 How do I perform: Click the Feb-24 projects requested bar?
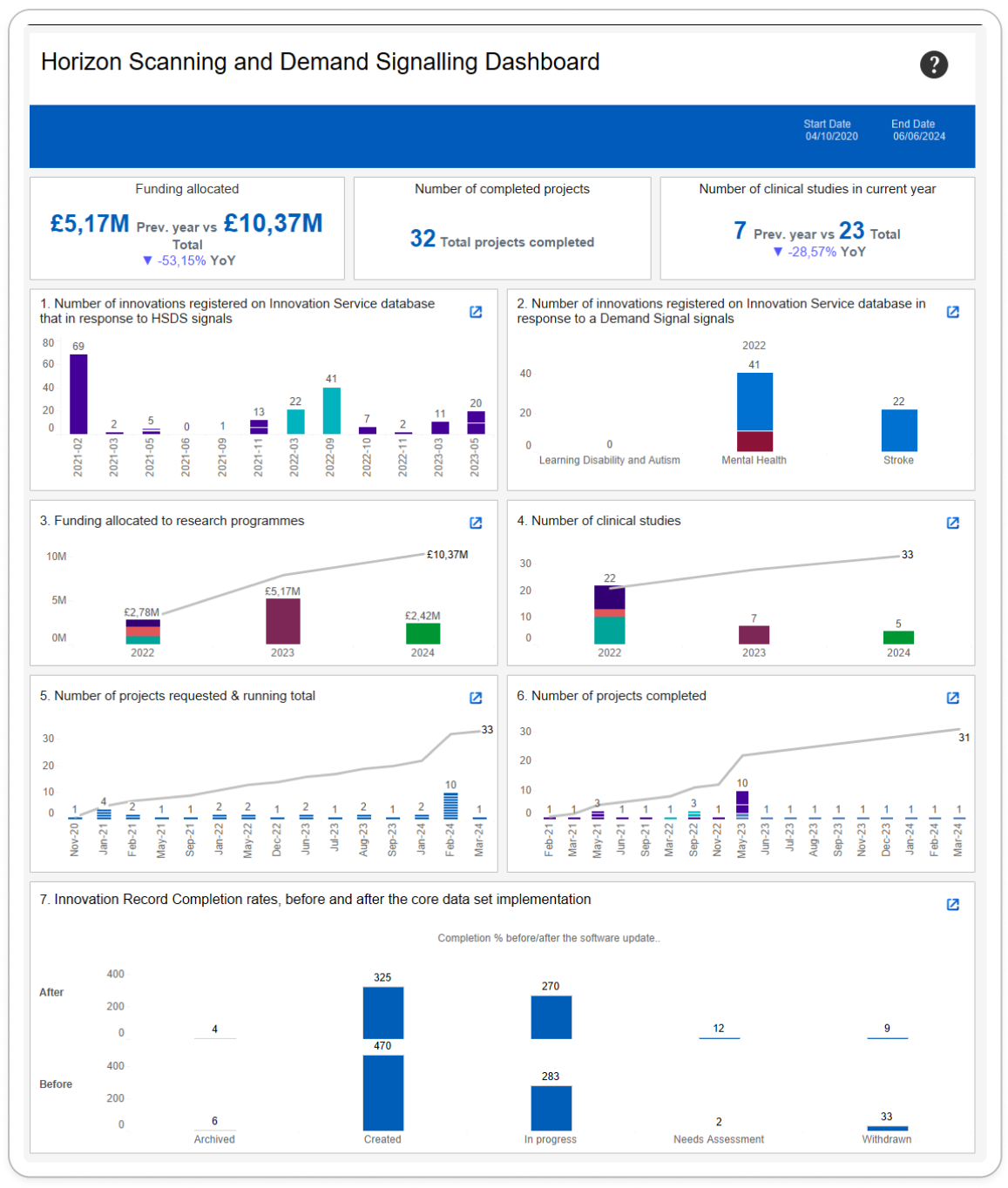450,806
